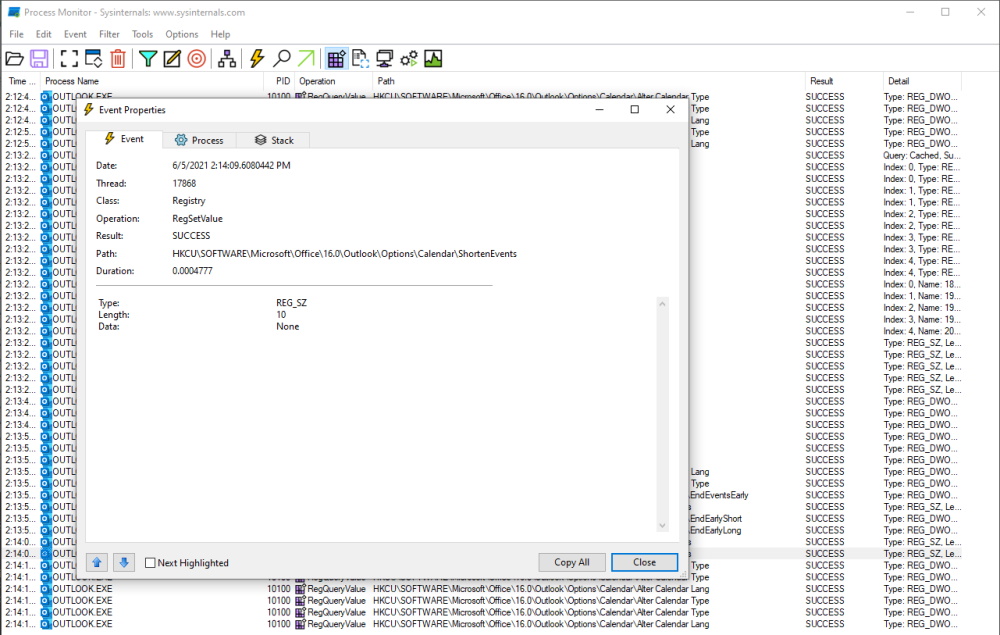
Task: Toggle Show Network Activity icon
Action: click(385, 59)
